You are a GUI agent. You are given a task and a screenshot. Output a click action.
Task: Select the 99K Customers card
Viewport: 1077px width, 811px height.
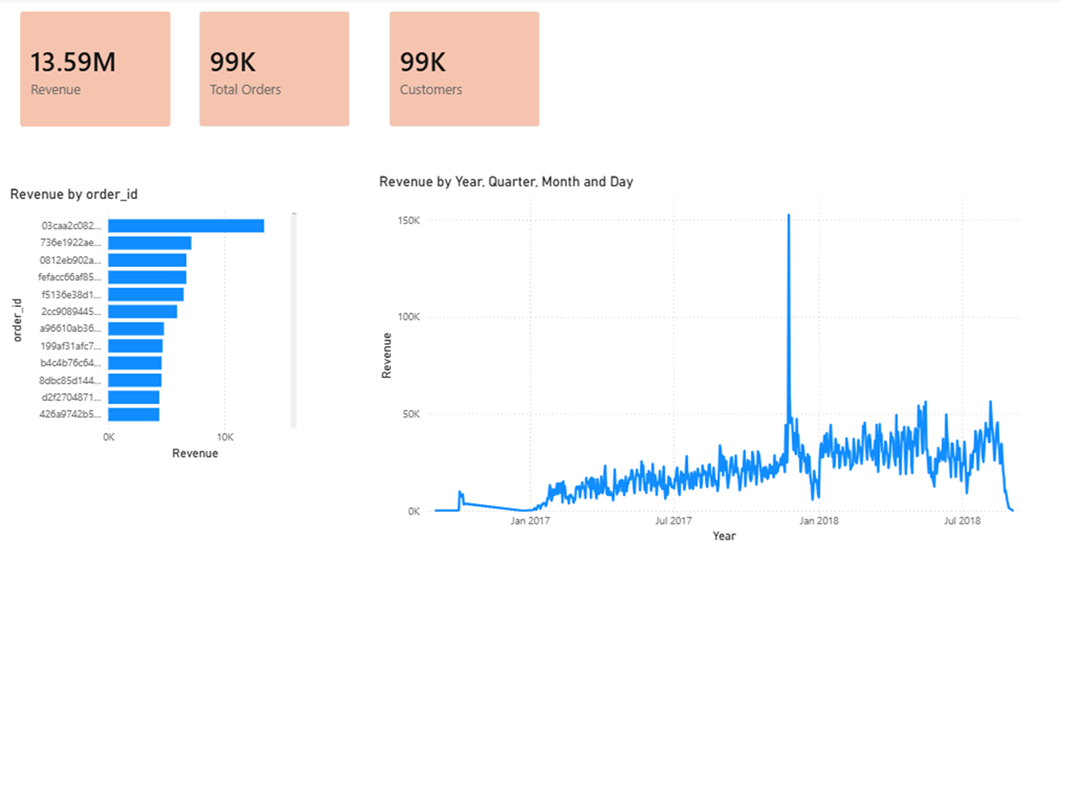point(464,69)
